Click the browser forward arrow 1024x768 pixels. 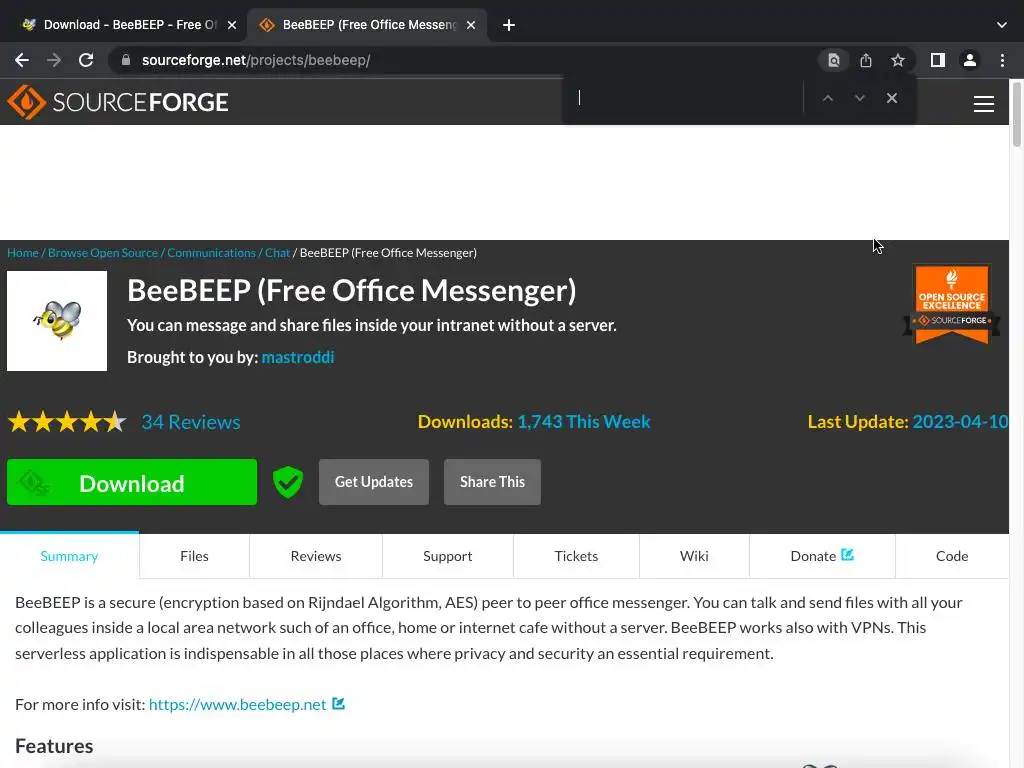click(x=54, y=60)
